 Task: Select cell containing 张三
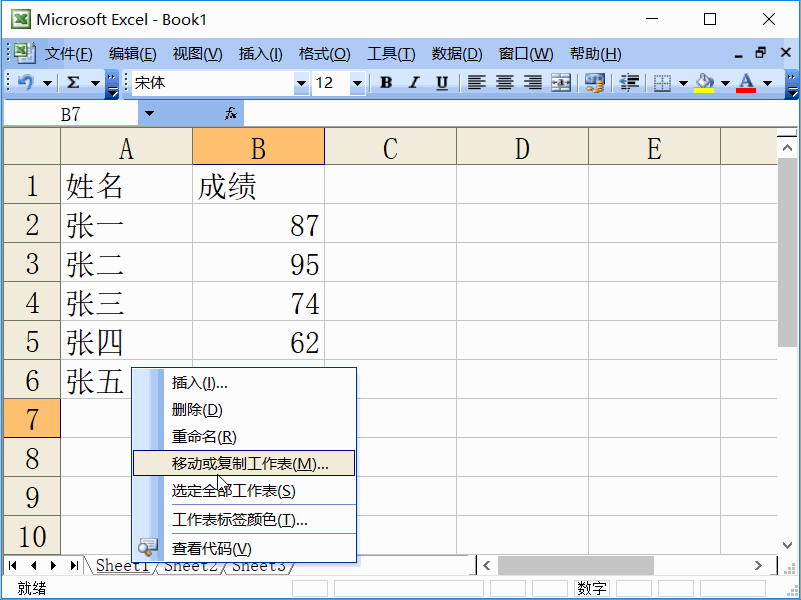click(126, 301)
